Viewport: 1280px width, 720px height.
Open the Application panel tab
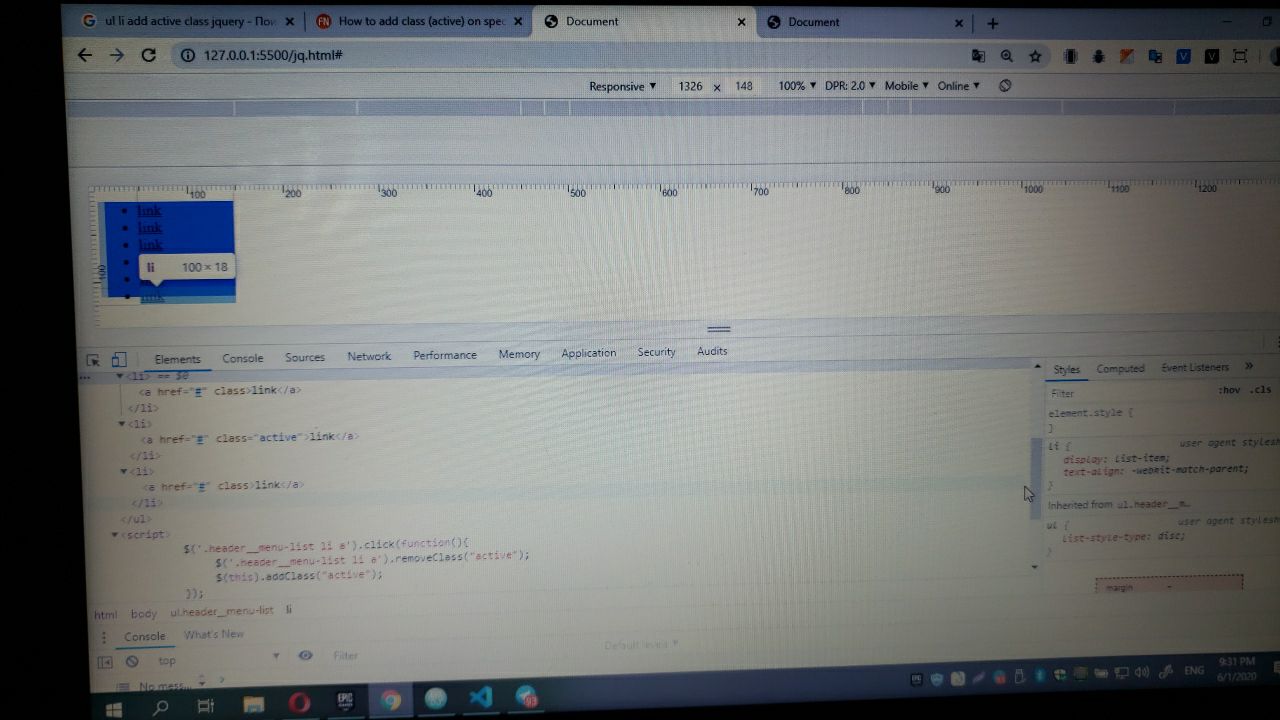(589, 353)
